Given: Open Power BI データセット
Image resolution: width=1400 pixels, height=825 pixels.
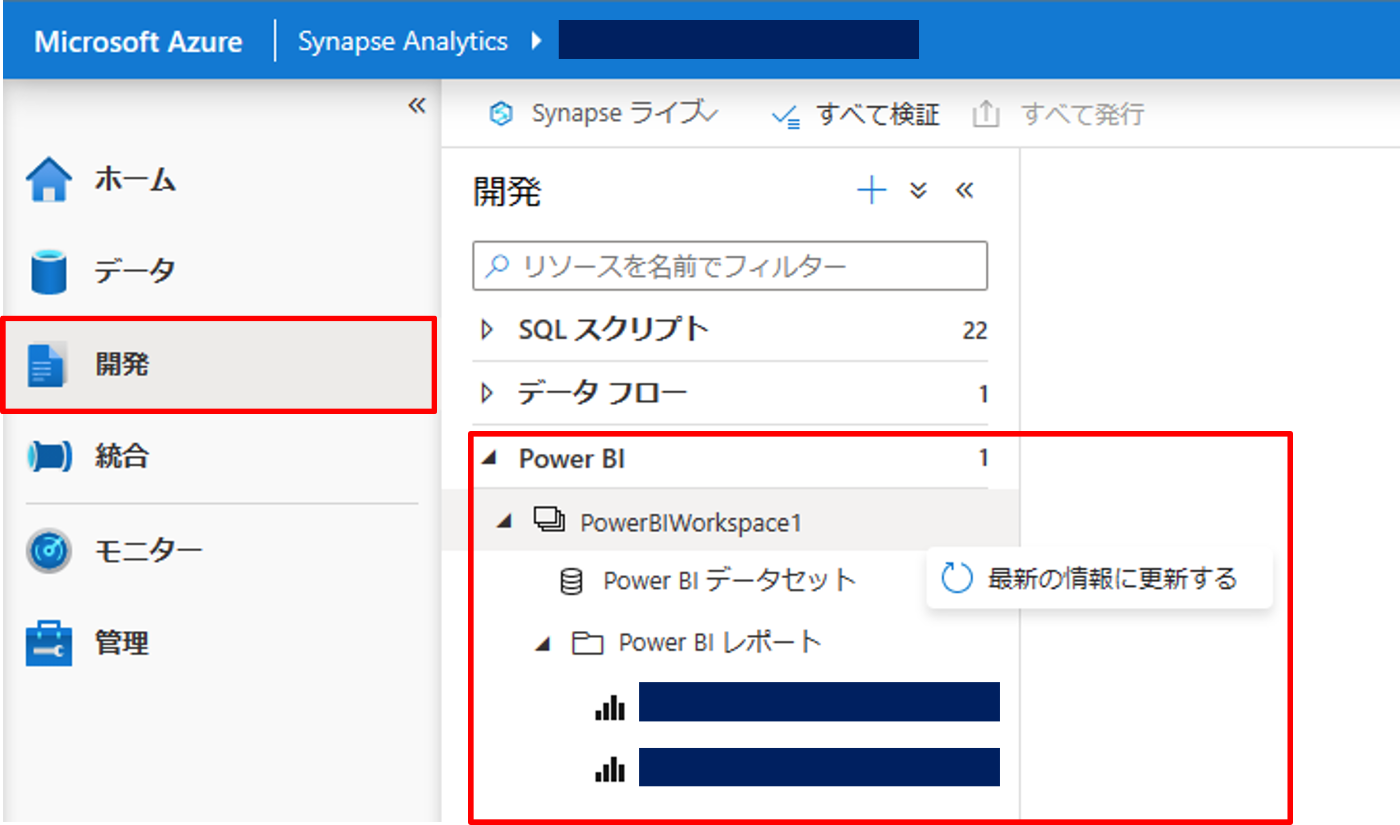Looking at the screenshot, I should 730,580.
